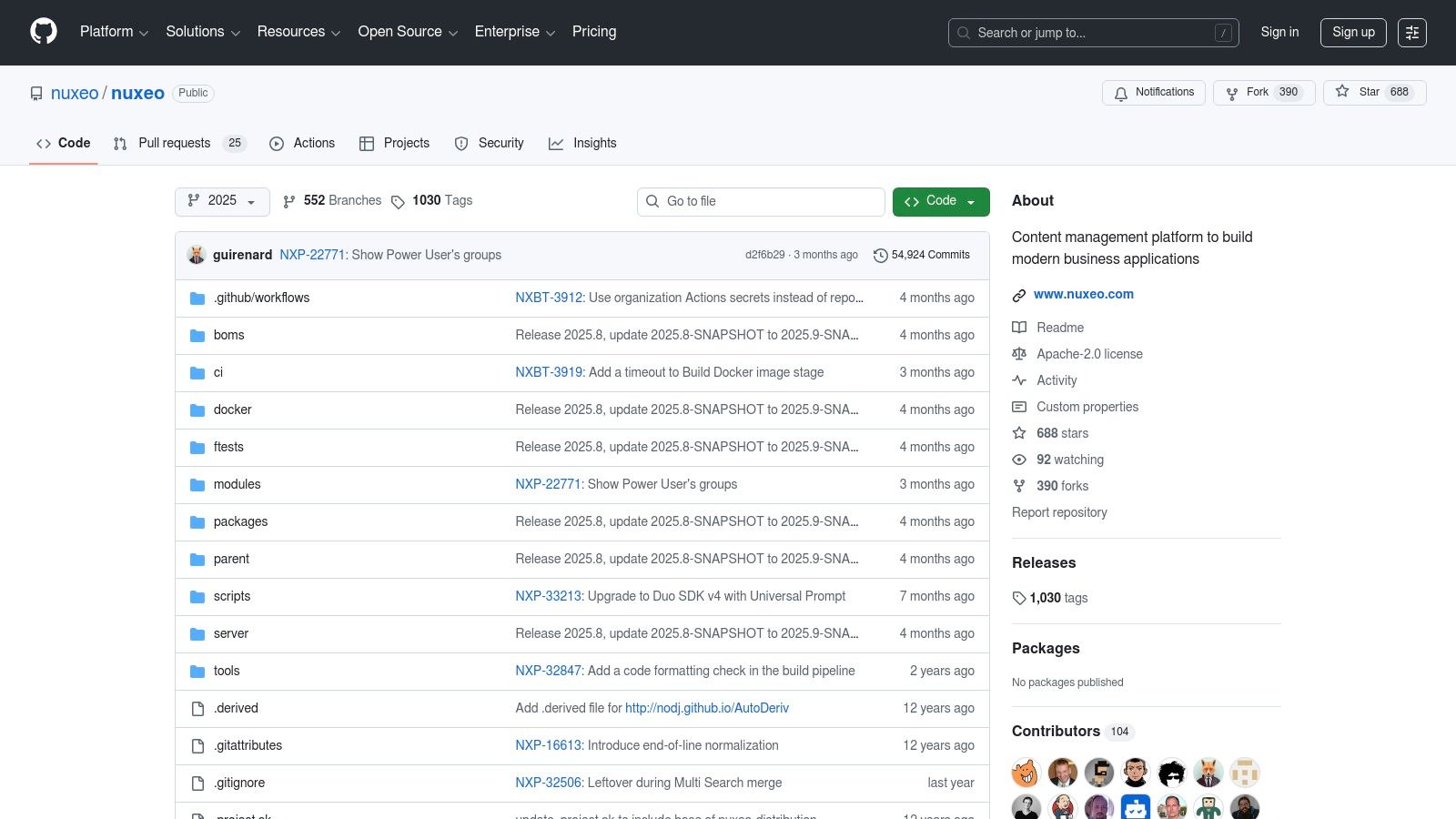Click inside the Go to file field
The image size is (1456, 819).
click(x=761, y=201)
